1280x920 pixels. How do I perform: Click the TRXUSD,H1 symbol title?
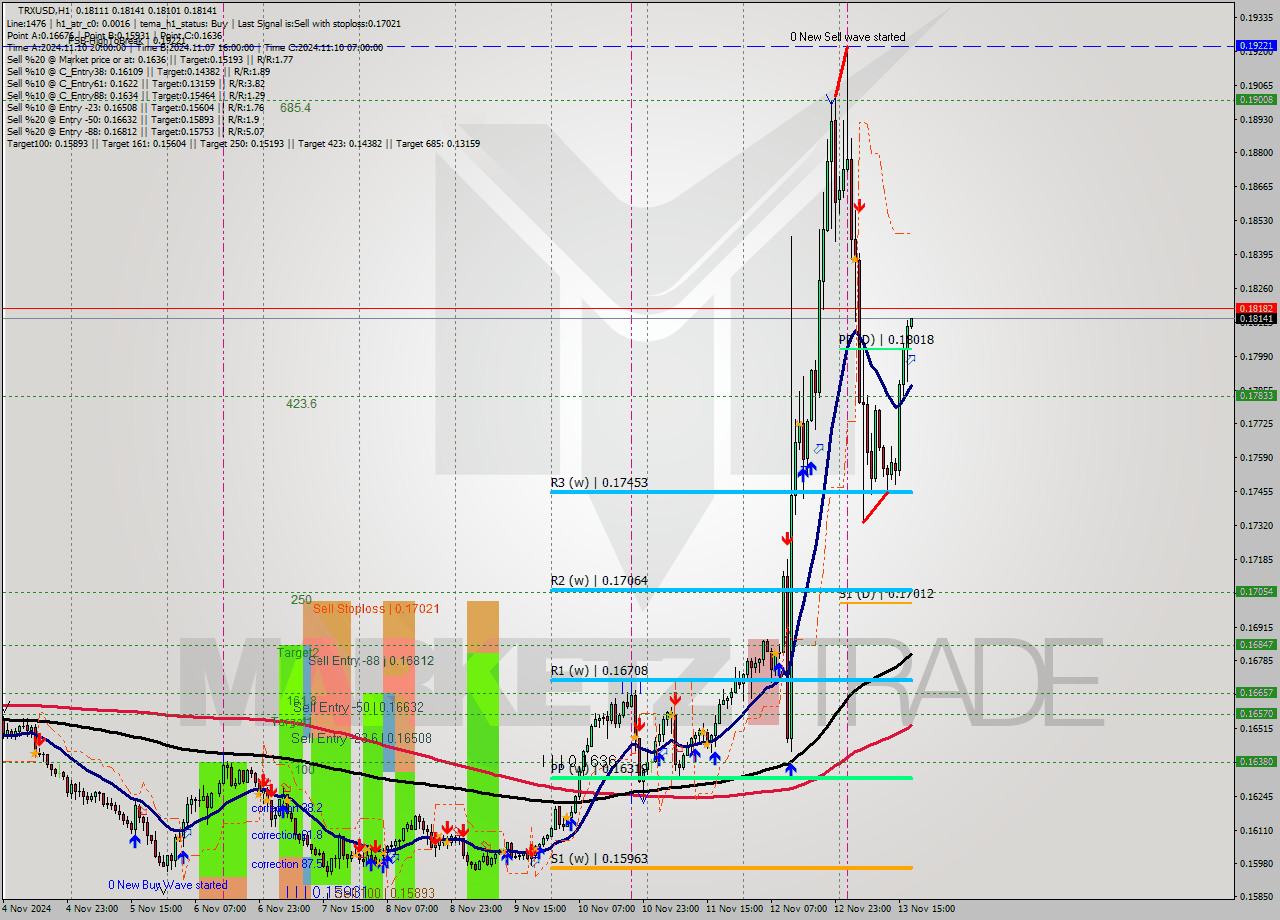coord(43,10)
